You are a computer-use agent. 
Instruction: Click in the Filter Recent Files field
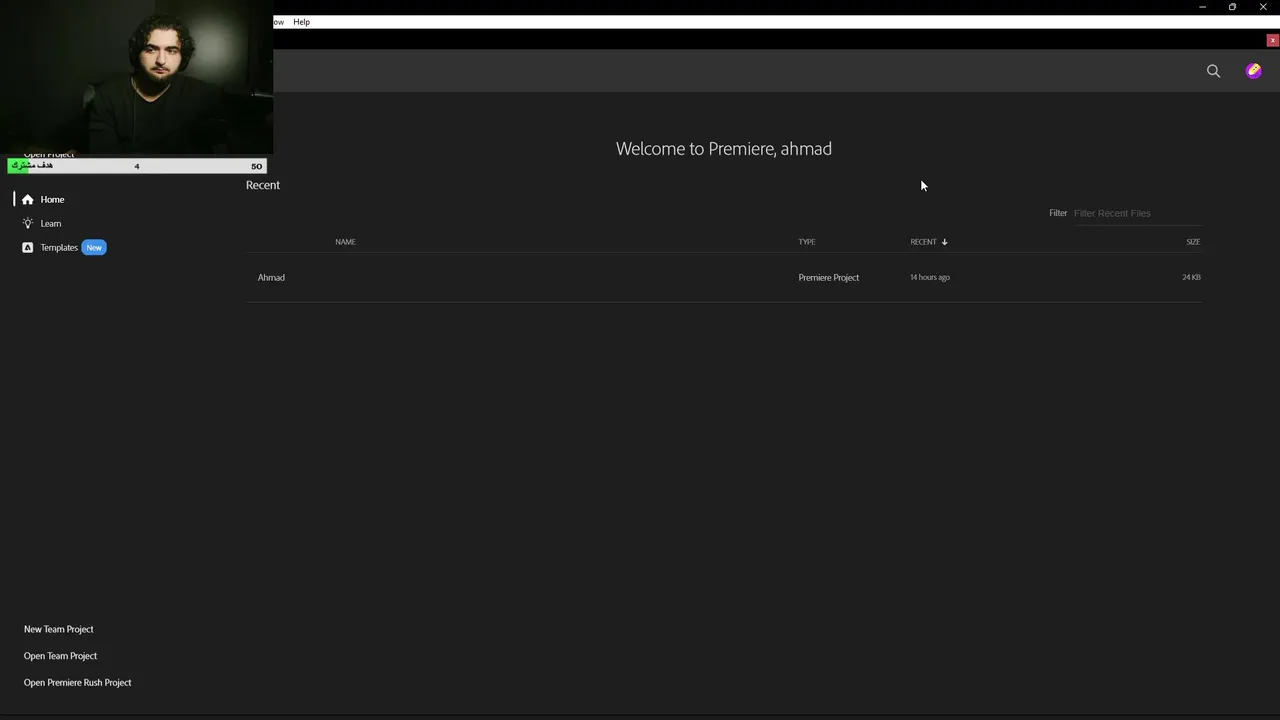coord(1137,213)
